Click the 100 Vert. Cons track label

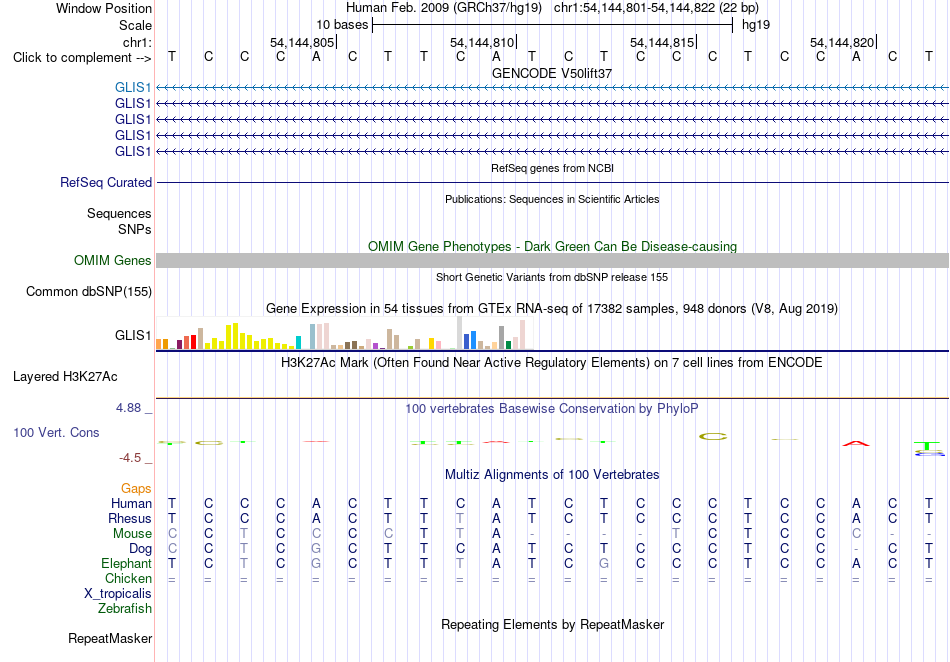pos(56,432)
